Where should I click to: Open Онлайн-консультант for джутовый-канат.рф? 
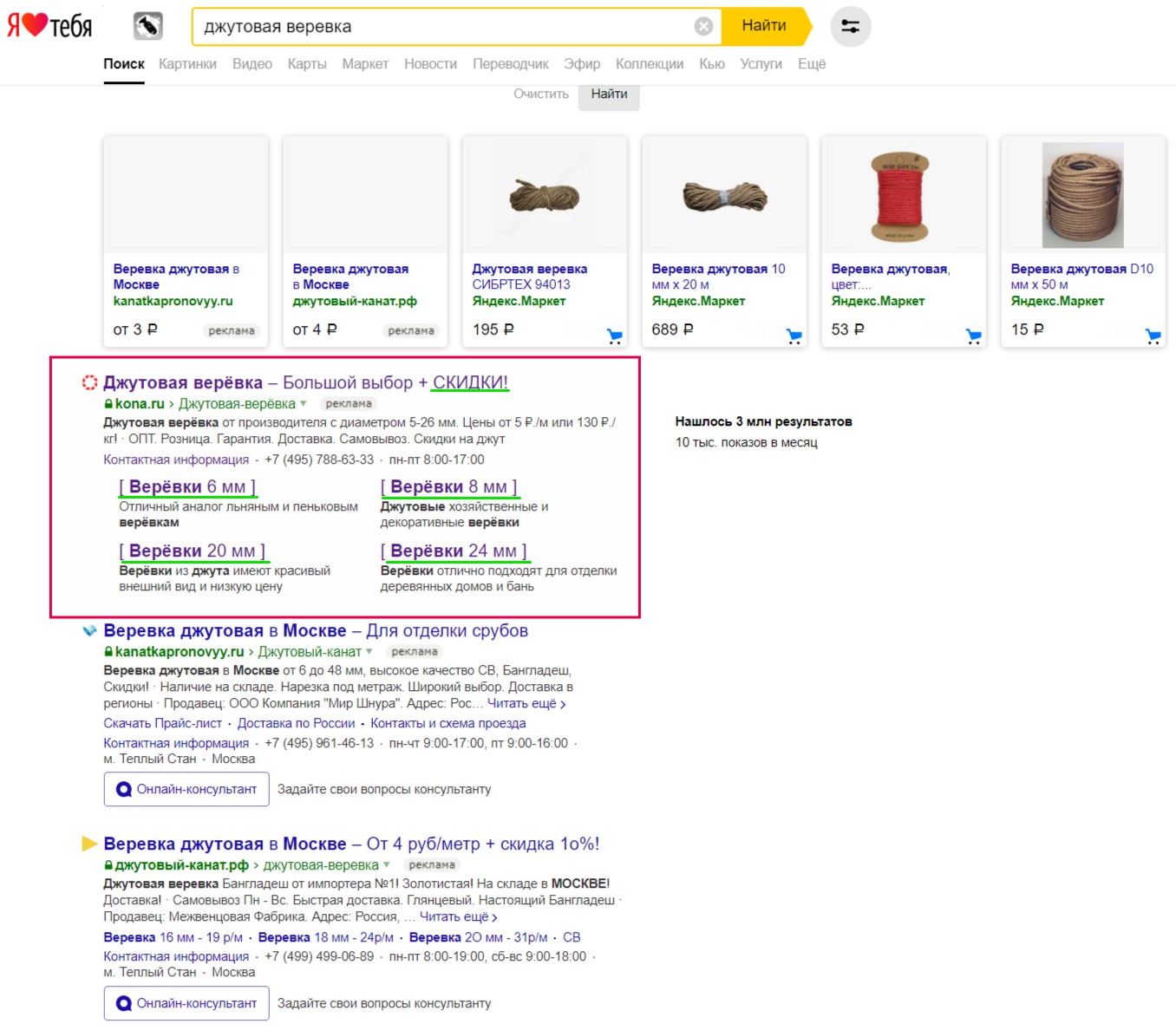click(x=186, y=1003)
